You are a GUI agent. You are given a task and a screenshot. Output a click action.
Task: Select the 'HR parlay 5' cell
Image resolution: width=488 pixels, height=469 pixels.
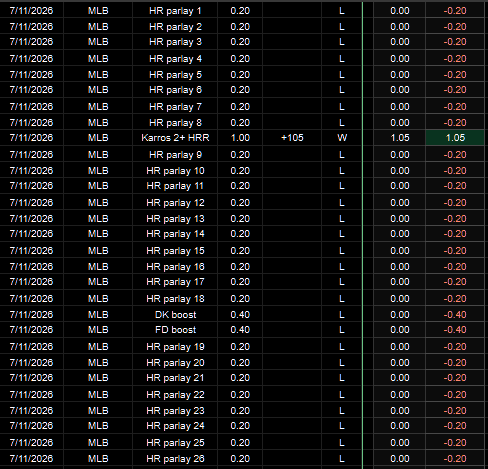tap(175, 75)
